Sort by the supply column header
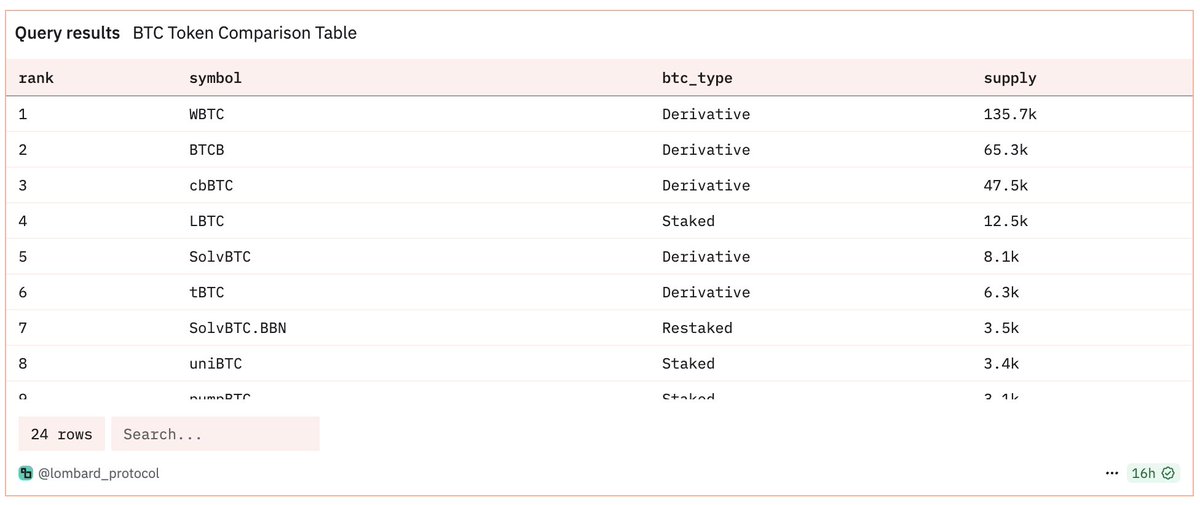This screenshot has width=1200, height=505. tap(1010, 78)
